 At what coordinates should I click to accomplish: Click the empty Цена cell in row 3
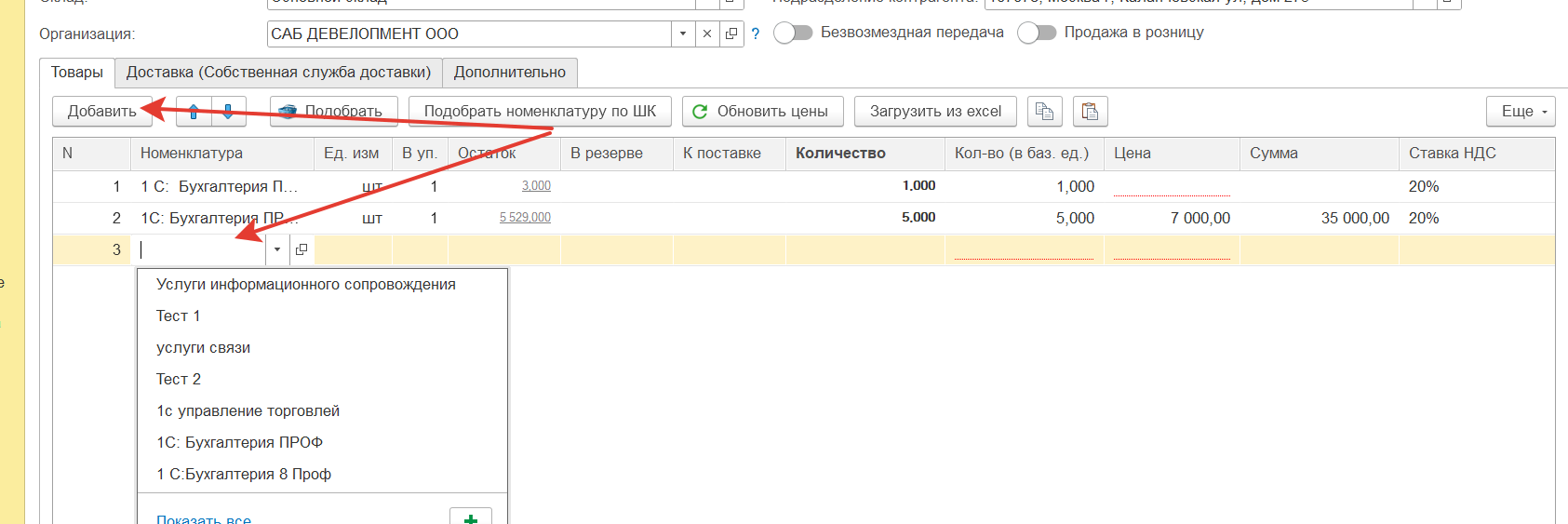(x=1172, y=249)
